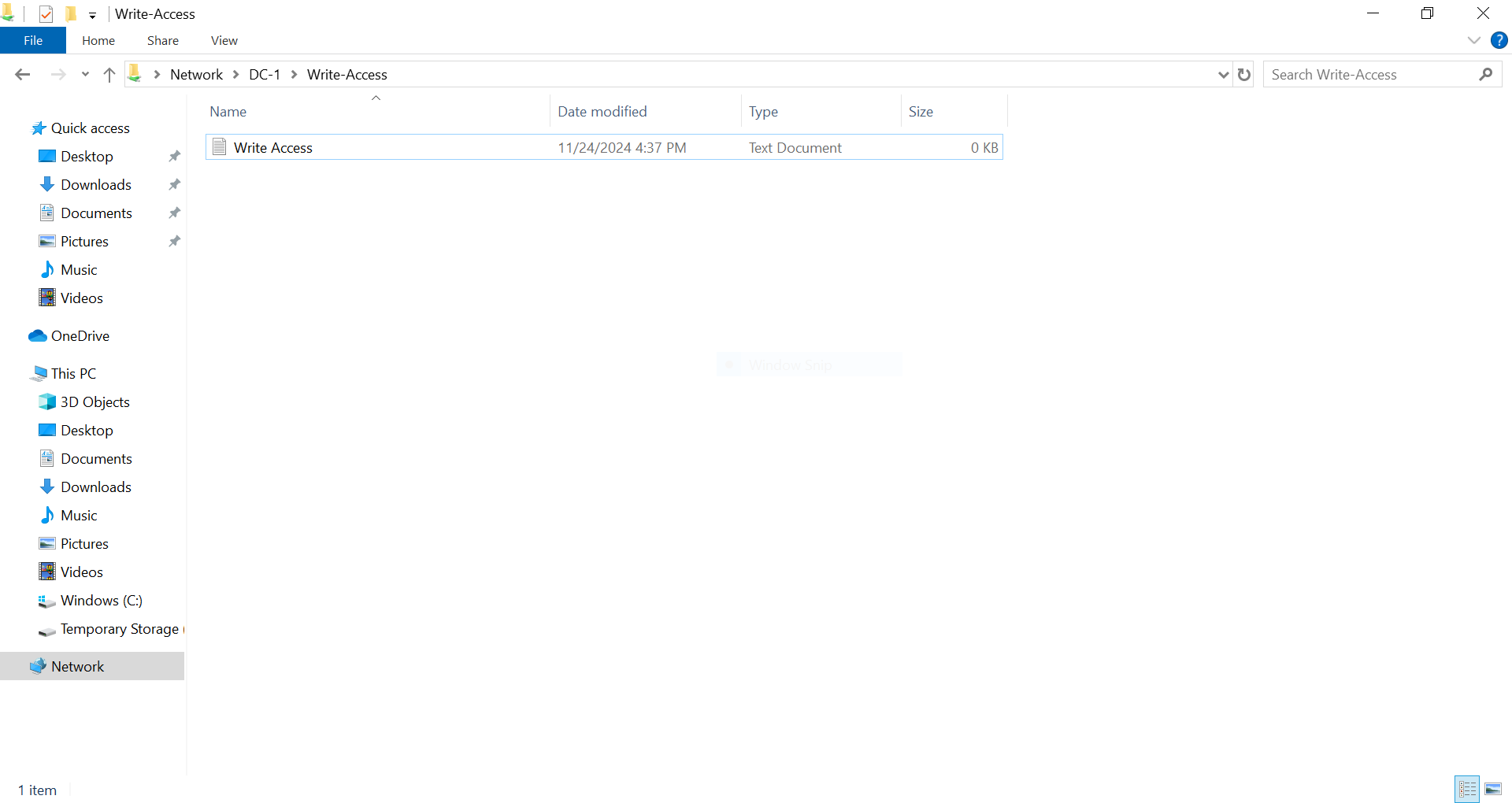
Task: Switch to the View ribbon tab
Action: coord(224,40)
